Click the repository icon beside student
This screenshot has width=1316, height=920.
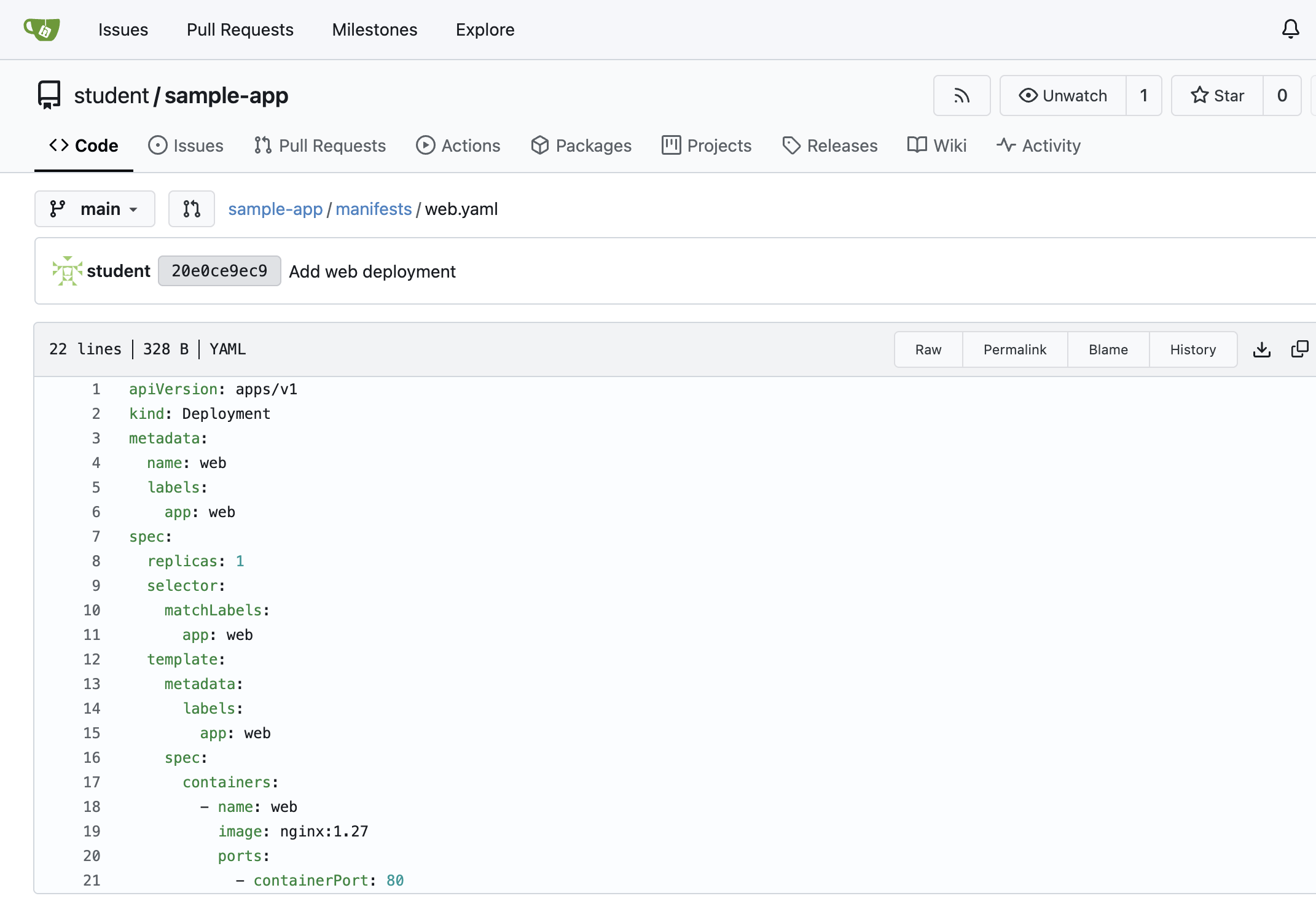(49, 95)
